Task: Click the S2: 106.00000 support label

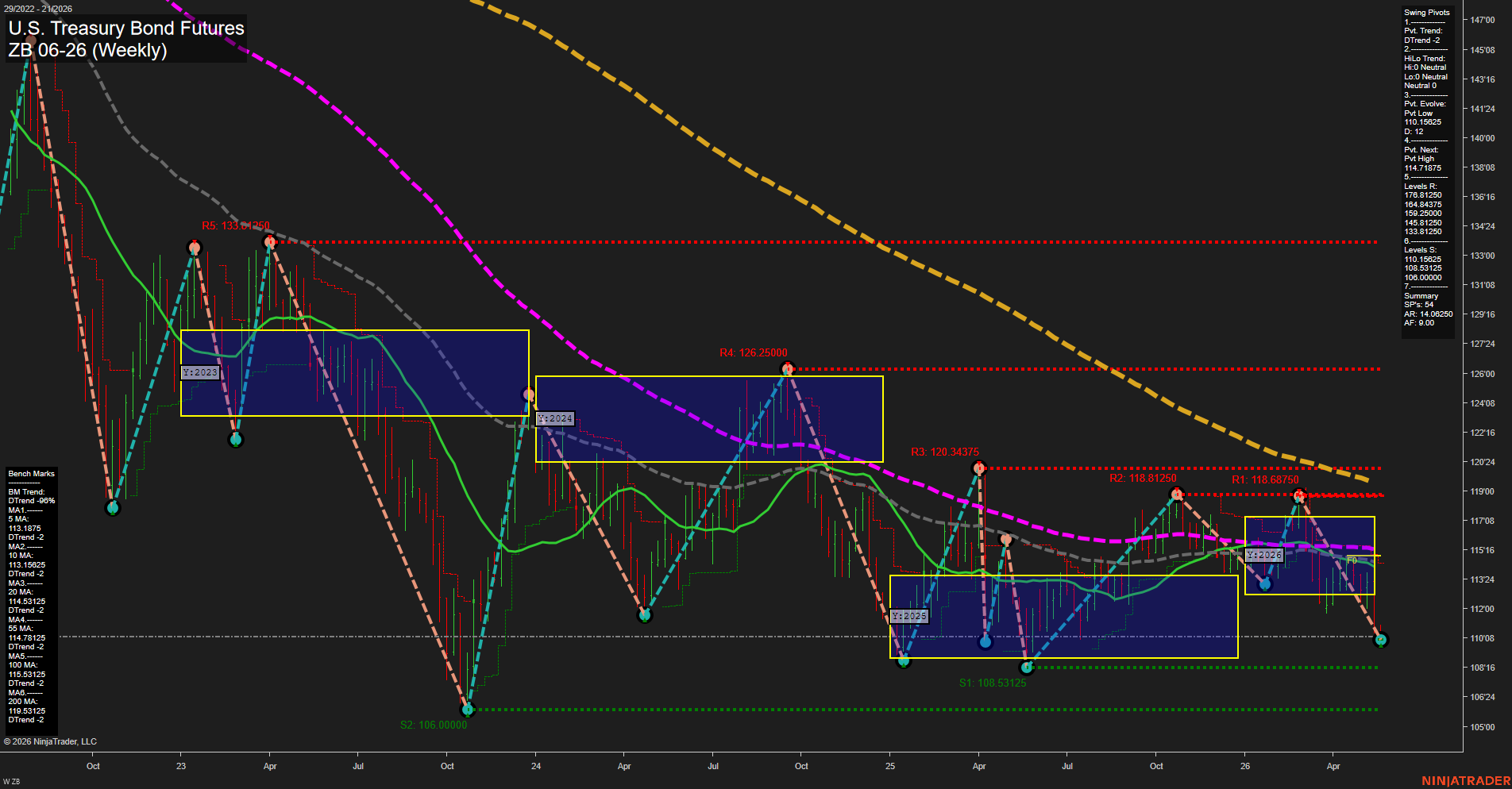Action: (434, 725)
